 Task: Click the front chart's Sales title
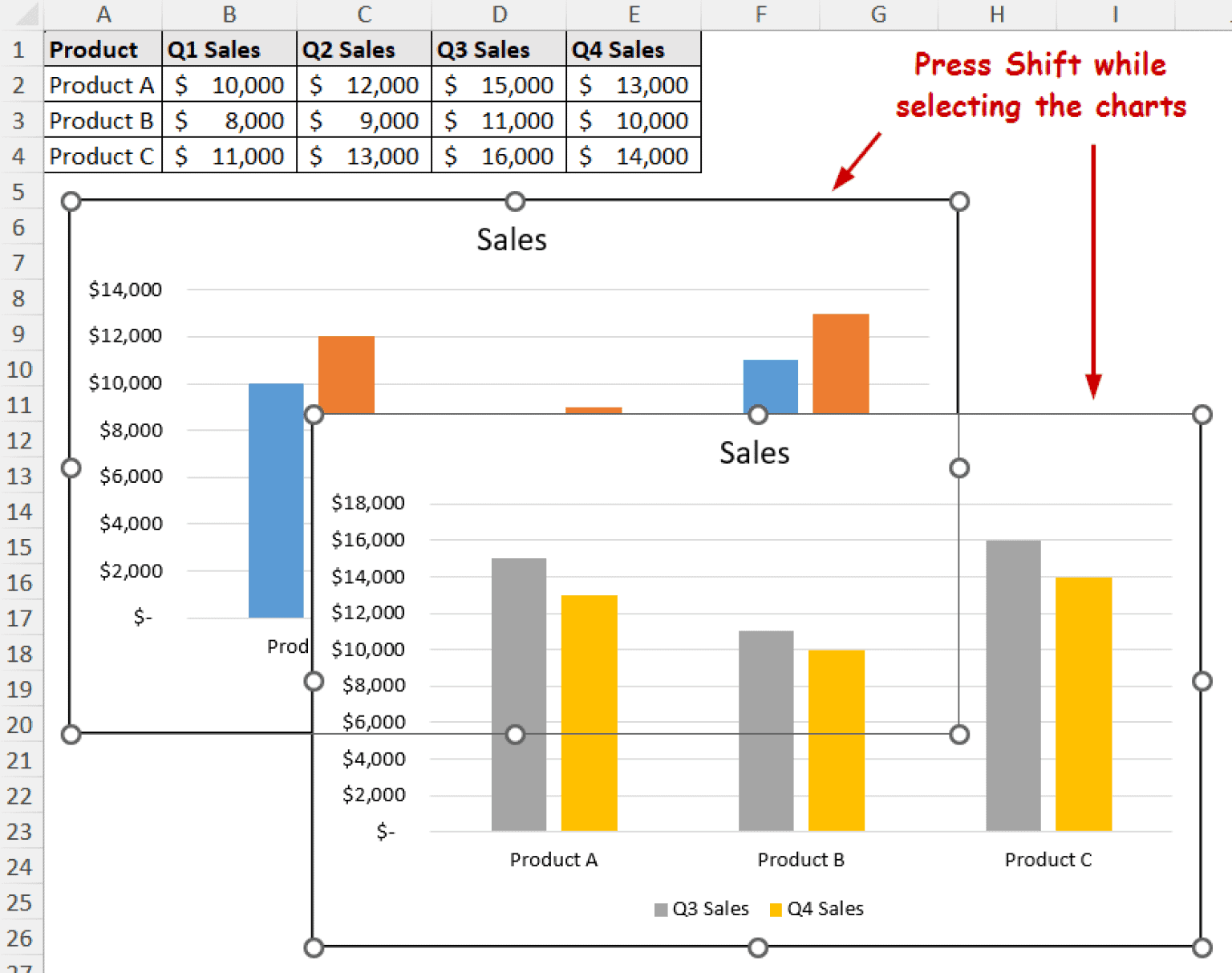click(x=753, y=452)
